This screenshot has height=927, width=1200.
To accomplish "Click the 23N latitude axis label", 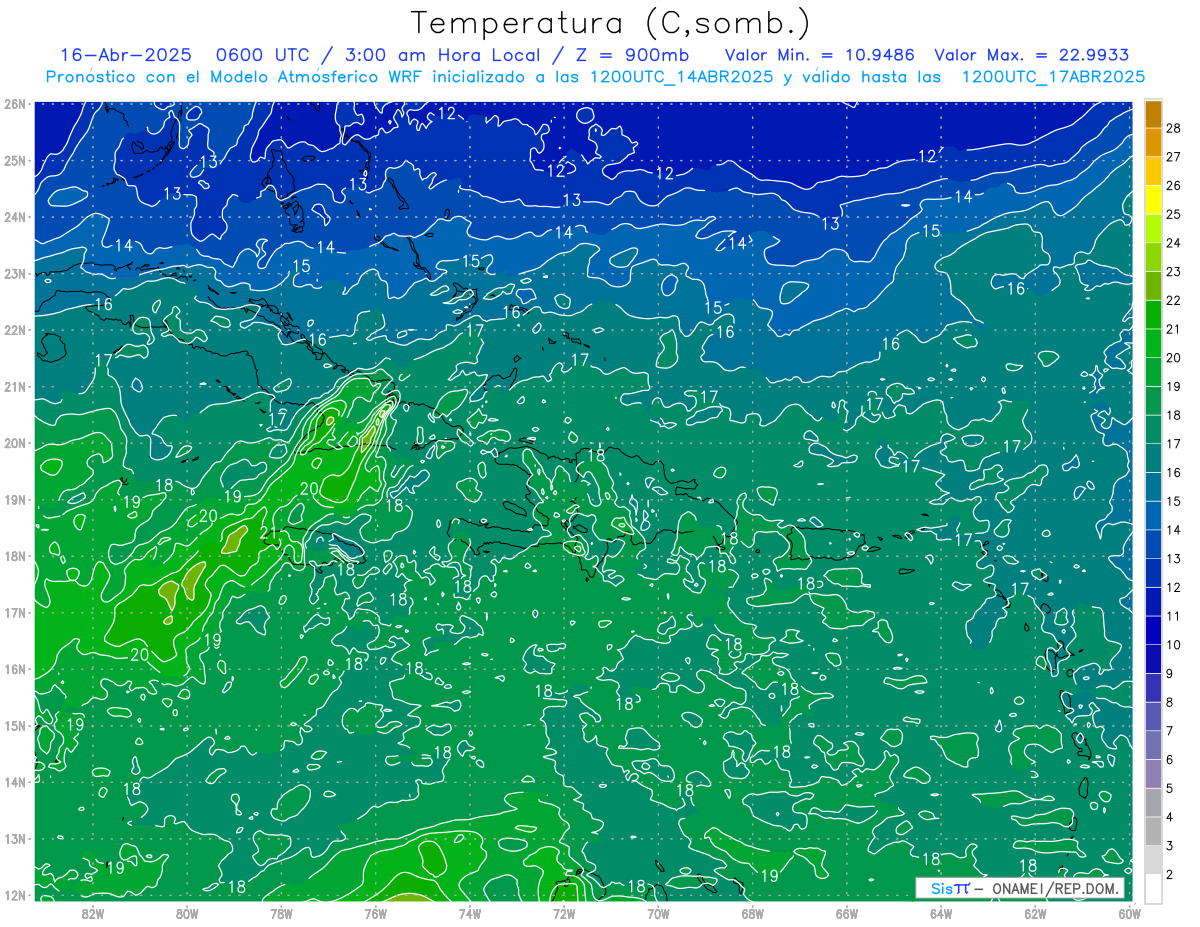I will coord(14,273).
